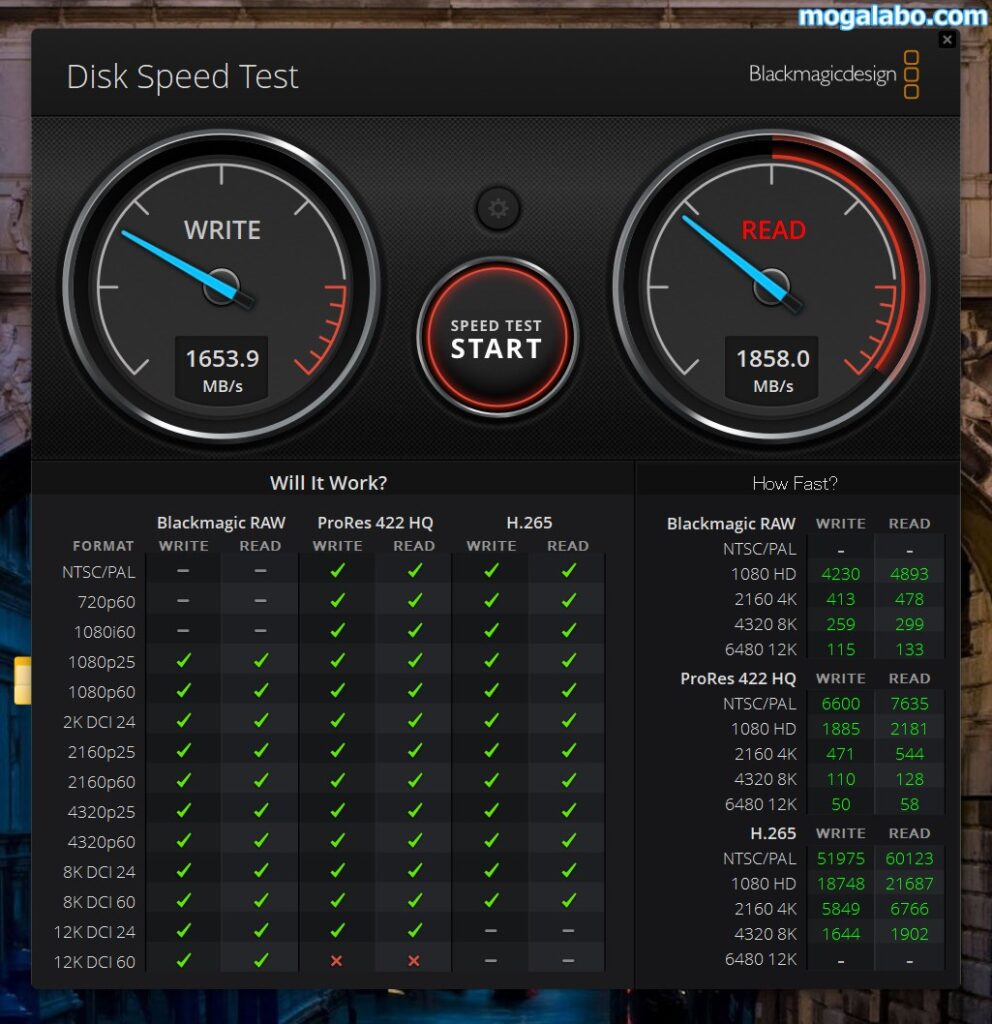Click the 4320p25 H.265 WRITE checkmark
Screen dimensions: 992x1024
point(491,811)
